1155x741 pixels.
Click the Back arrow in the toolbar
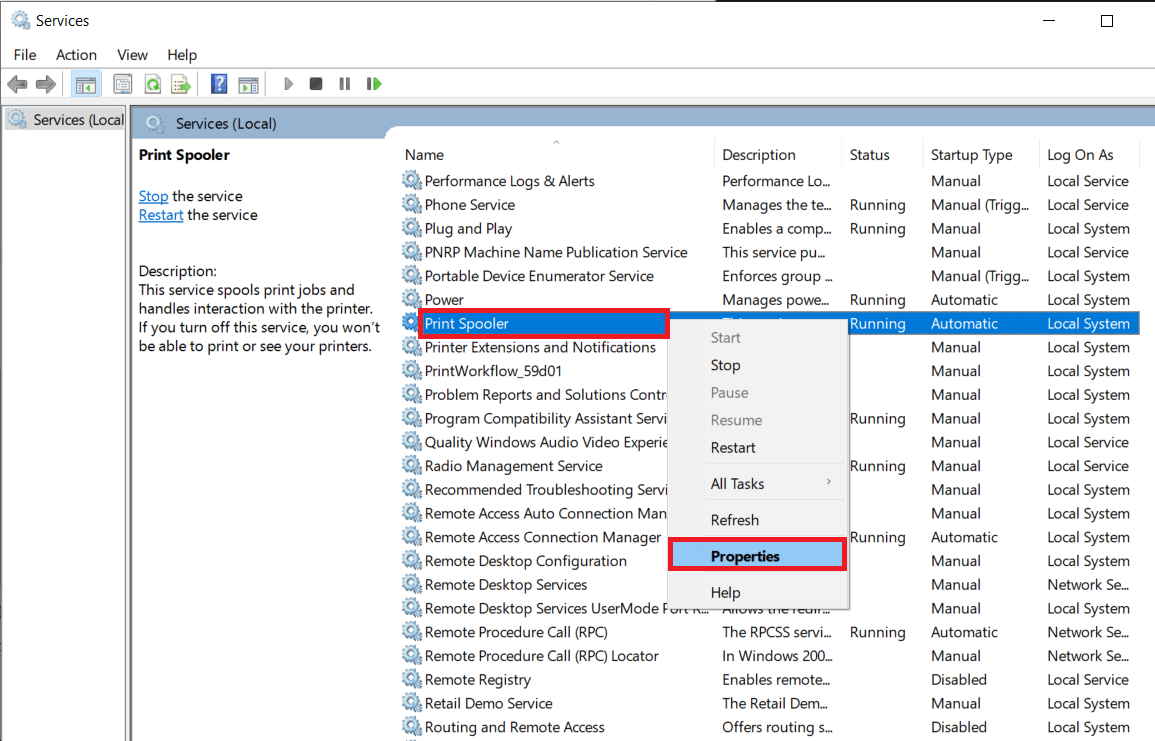(17, 84)
